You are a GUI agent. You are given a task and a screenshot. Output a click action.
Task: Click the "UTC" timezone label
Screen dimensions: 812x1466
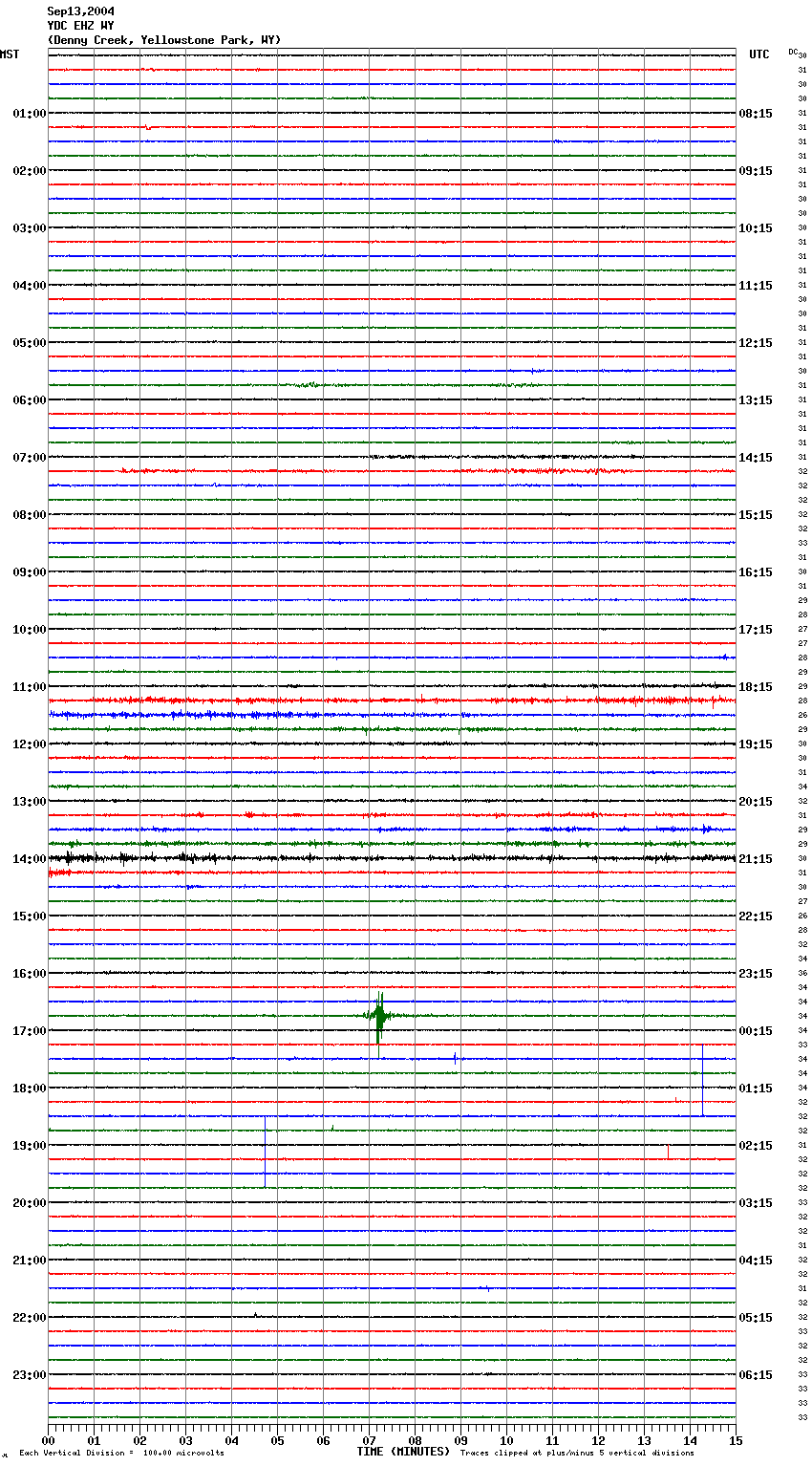coord(759,54)
